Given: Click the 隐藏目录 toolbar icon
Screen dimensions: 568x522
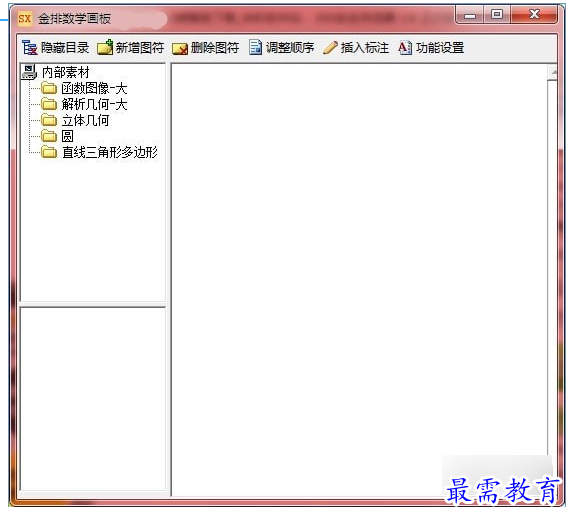Looking at the screenshot, I should click(29, 47).
